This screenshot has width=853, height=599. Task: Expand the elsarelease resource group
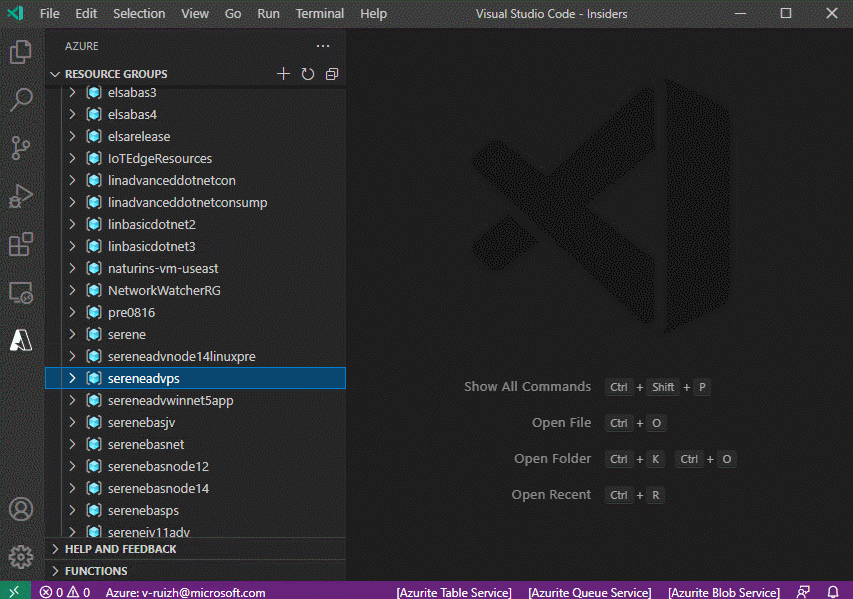[x=72, y=137]
